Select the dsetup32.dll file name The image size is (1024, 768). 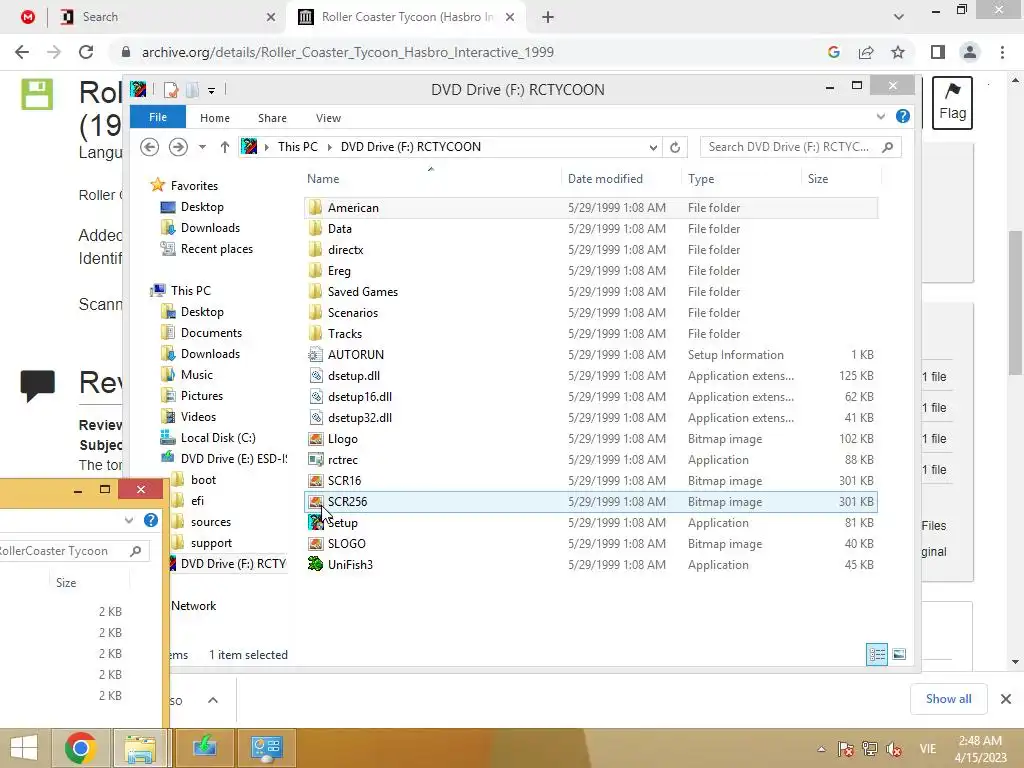click(360, 417)
